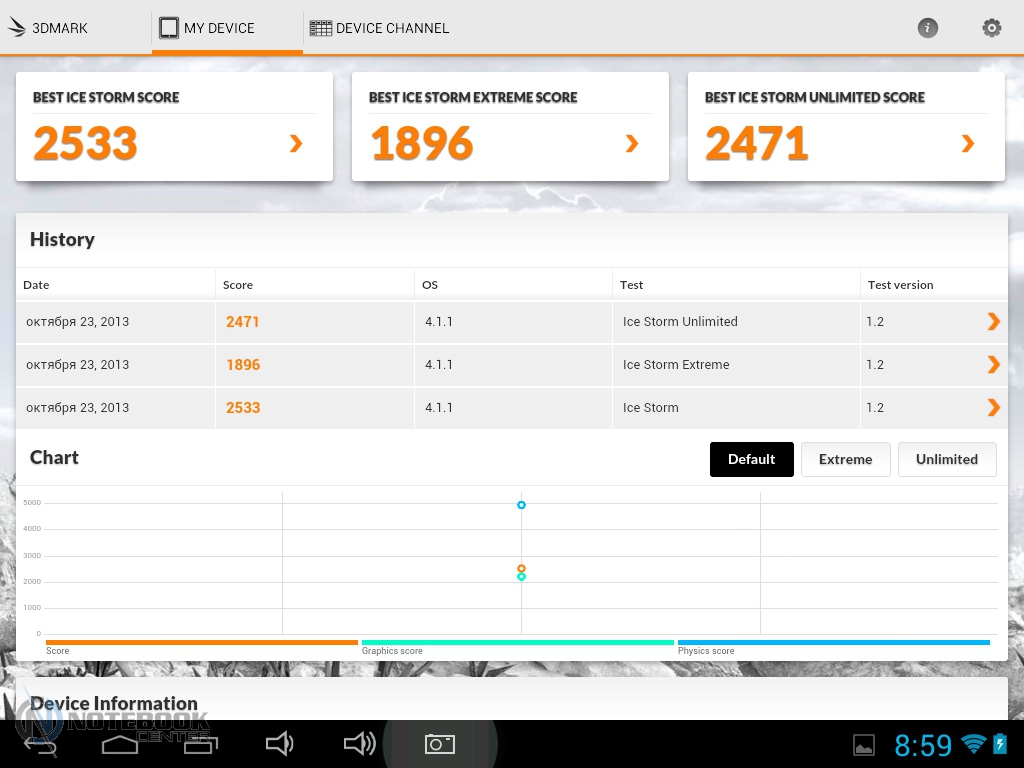This screenshot has height=768, width=1024.
Task: Click the green Graphics score legend bar
Action: (x=517, y=643)
